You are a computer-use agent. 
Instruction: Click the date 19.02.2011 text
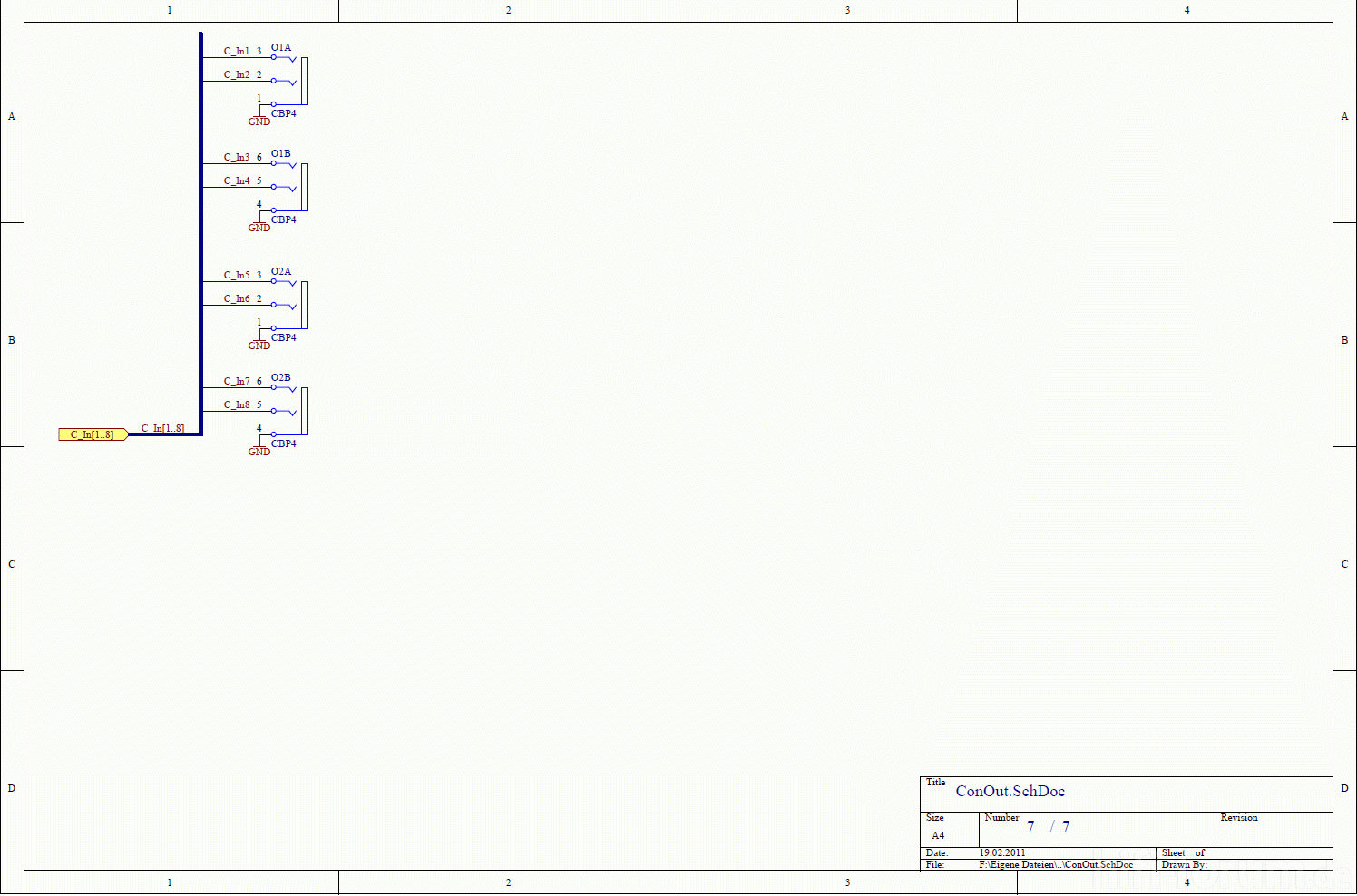point(1001,852)
